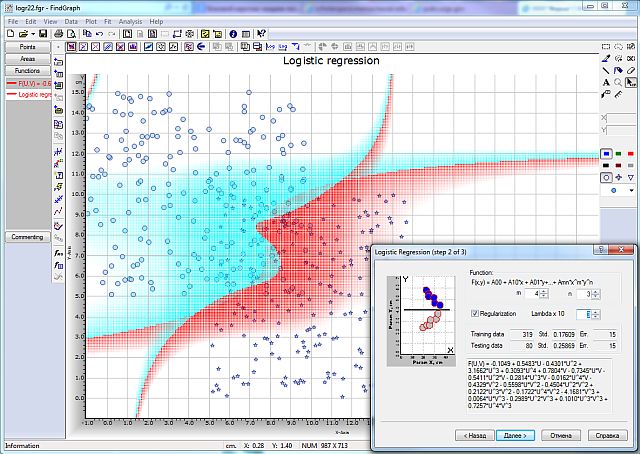Click the 'Далее >' next button
The image size is (640, 454).
[516, 435]
